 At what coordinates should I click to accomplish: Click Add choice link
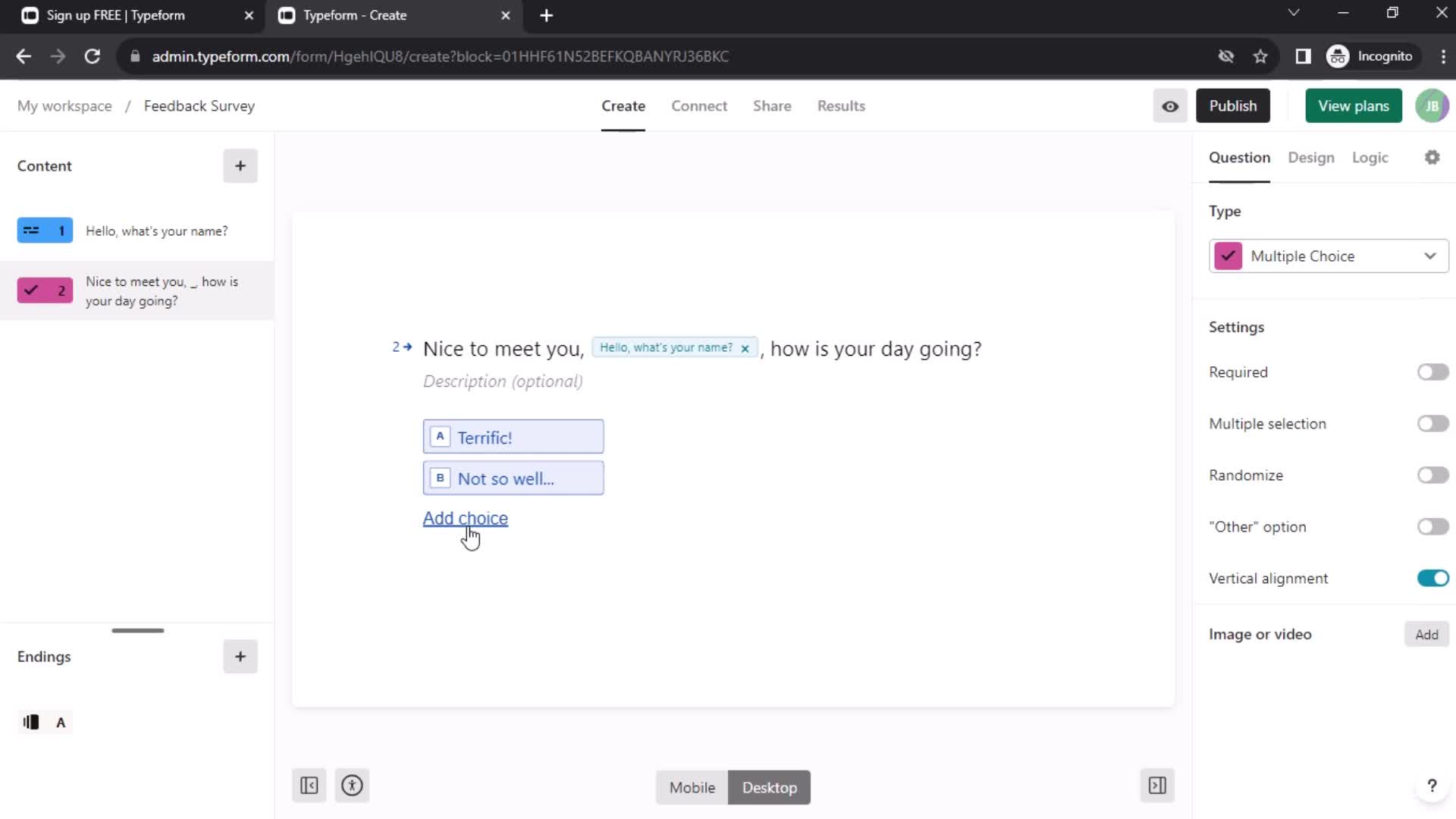[465, 517]
